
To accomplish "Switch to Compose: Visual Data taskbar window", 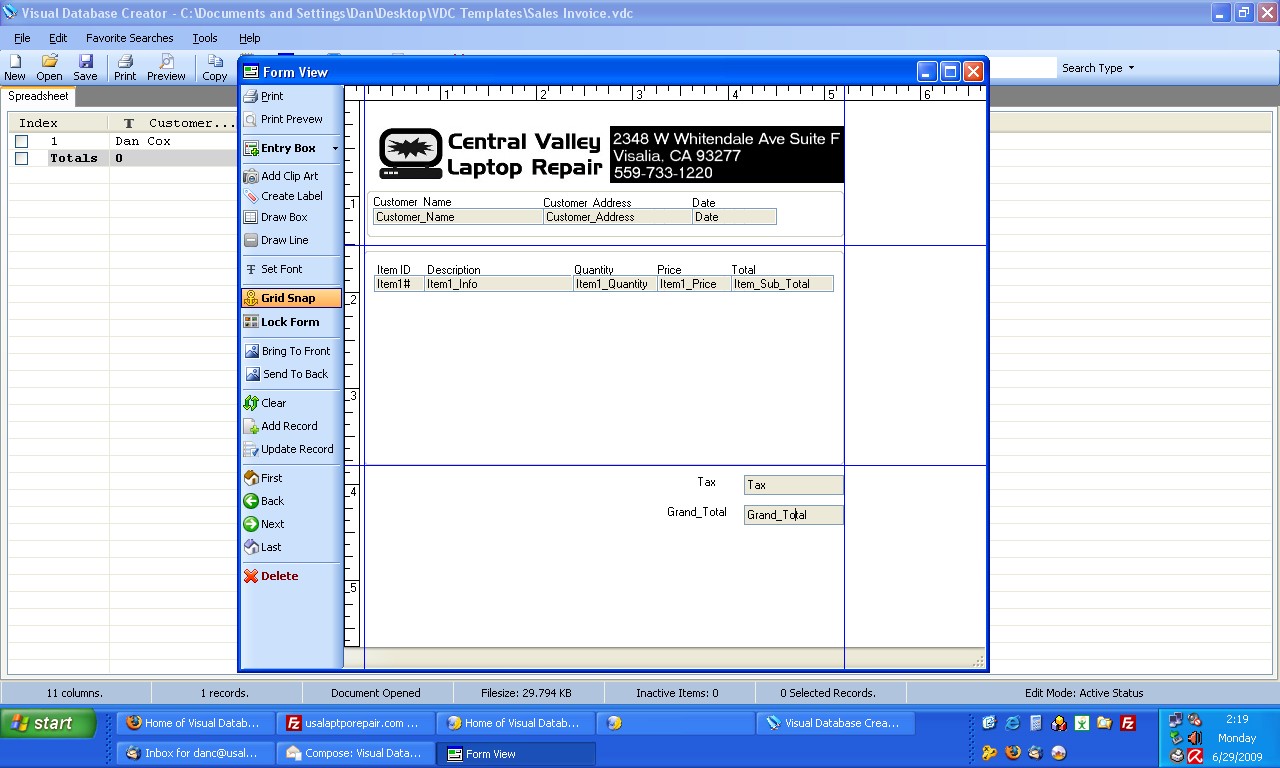I will pyautogui.click(x=354, y=753).
